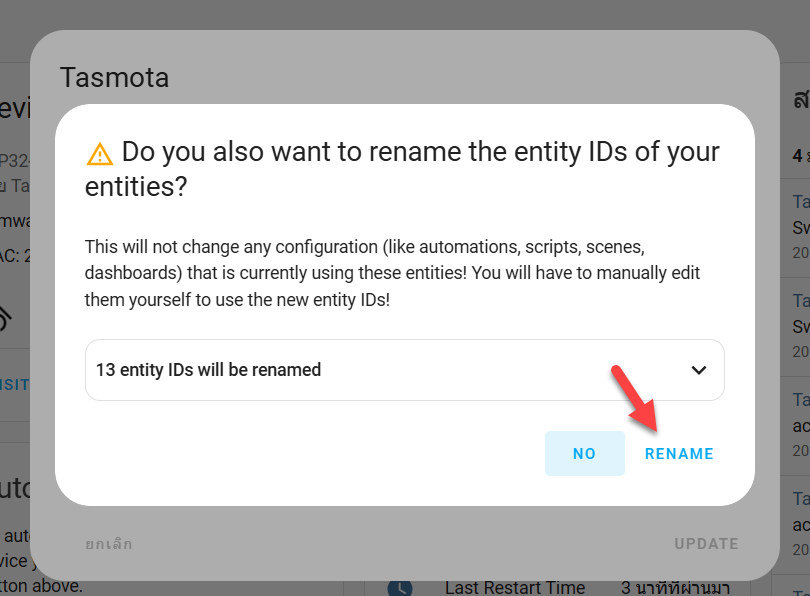Image resolution: width=810 pixels, height=596 pixels.
Task: Confirm renaming with the RENAME button
Action: [x=679, y=453]
